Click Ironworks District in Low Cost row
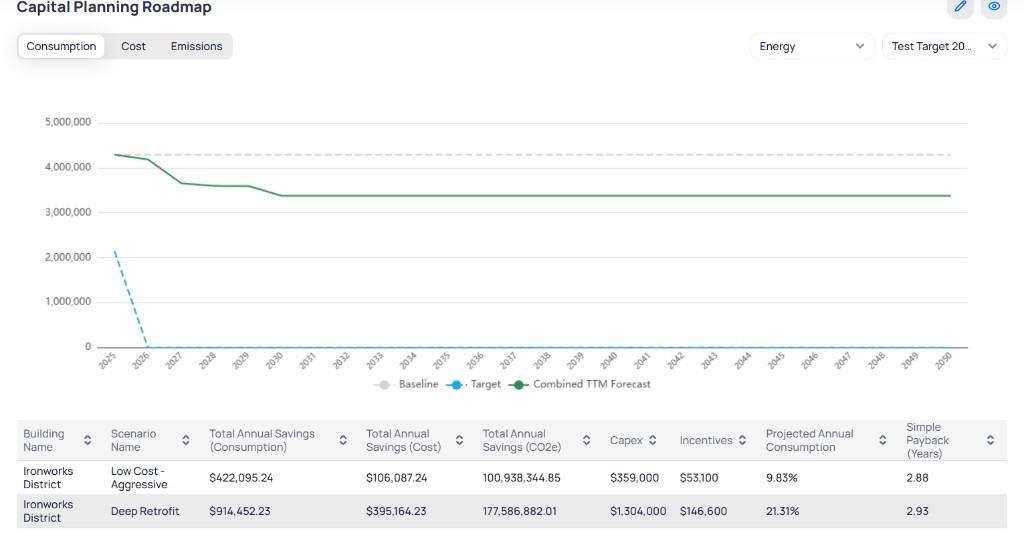The image size is (1024, 543). [x=48, y=478]
